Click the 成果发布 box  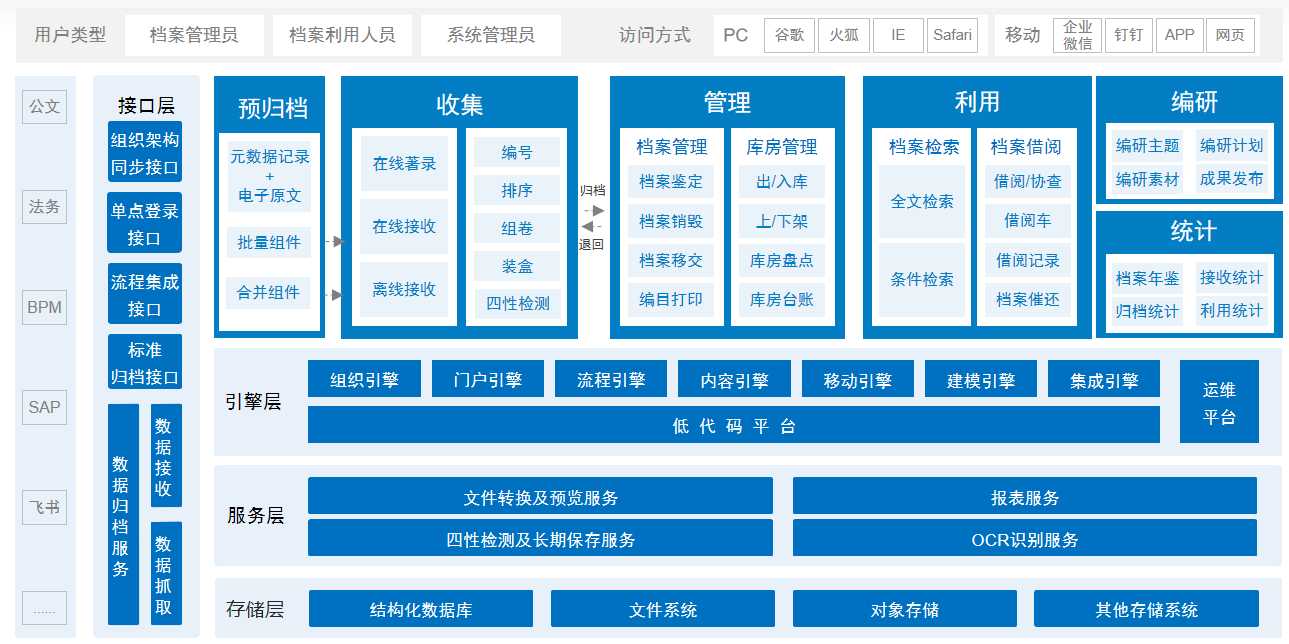pos(1231,180)
